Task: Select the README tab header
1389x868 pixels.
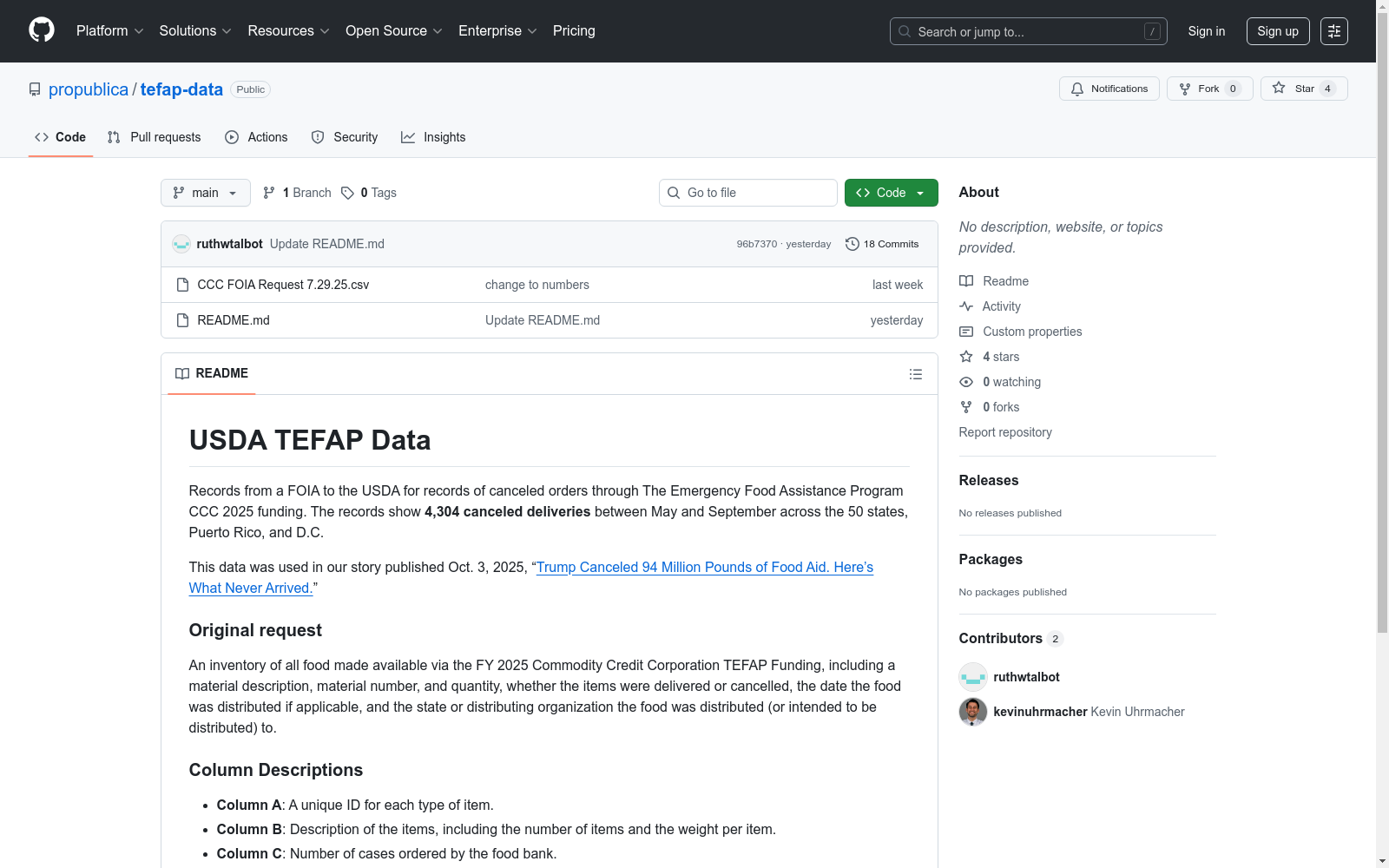Action: tap(212, 373)
